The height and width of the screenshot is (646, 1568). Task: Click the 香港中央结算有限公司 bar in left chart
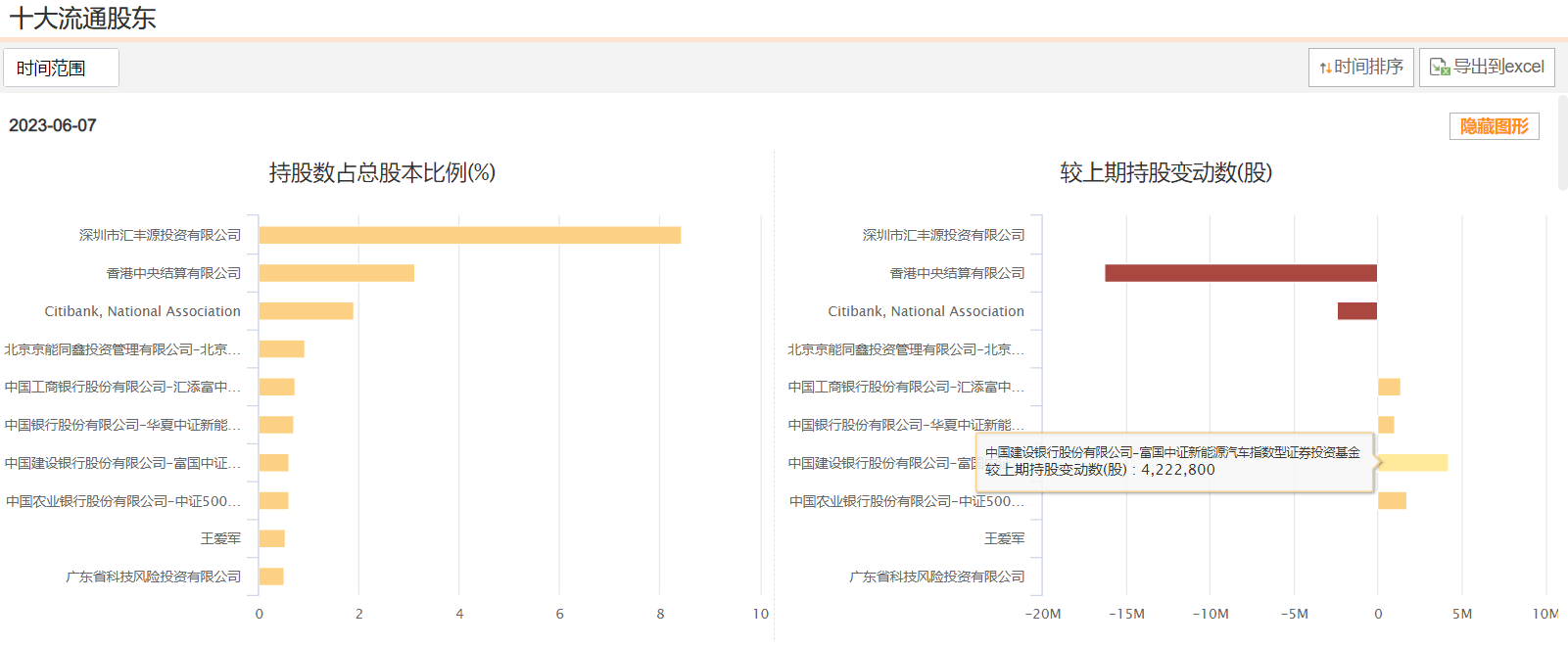[337, 273]
